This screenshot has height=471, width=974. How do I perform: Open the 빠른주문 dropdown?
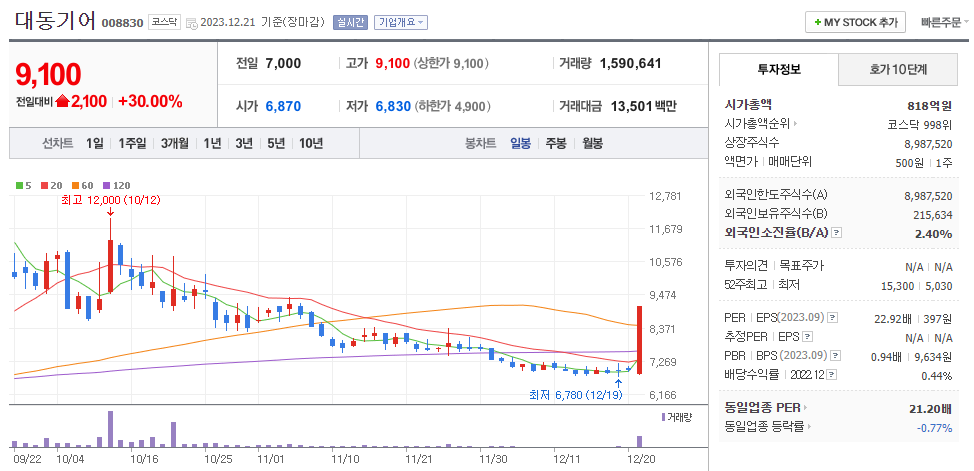[x=944, y=22]
